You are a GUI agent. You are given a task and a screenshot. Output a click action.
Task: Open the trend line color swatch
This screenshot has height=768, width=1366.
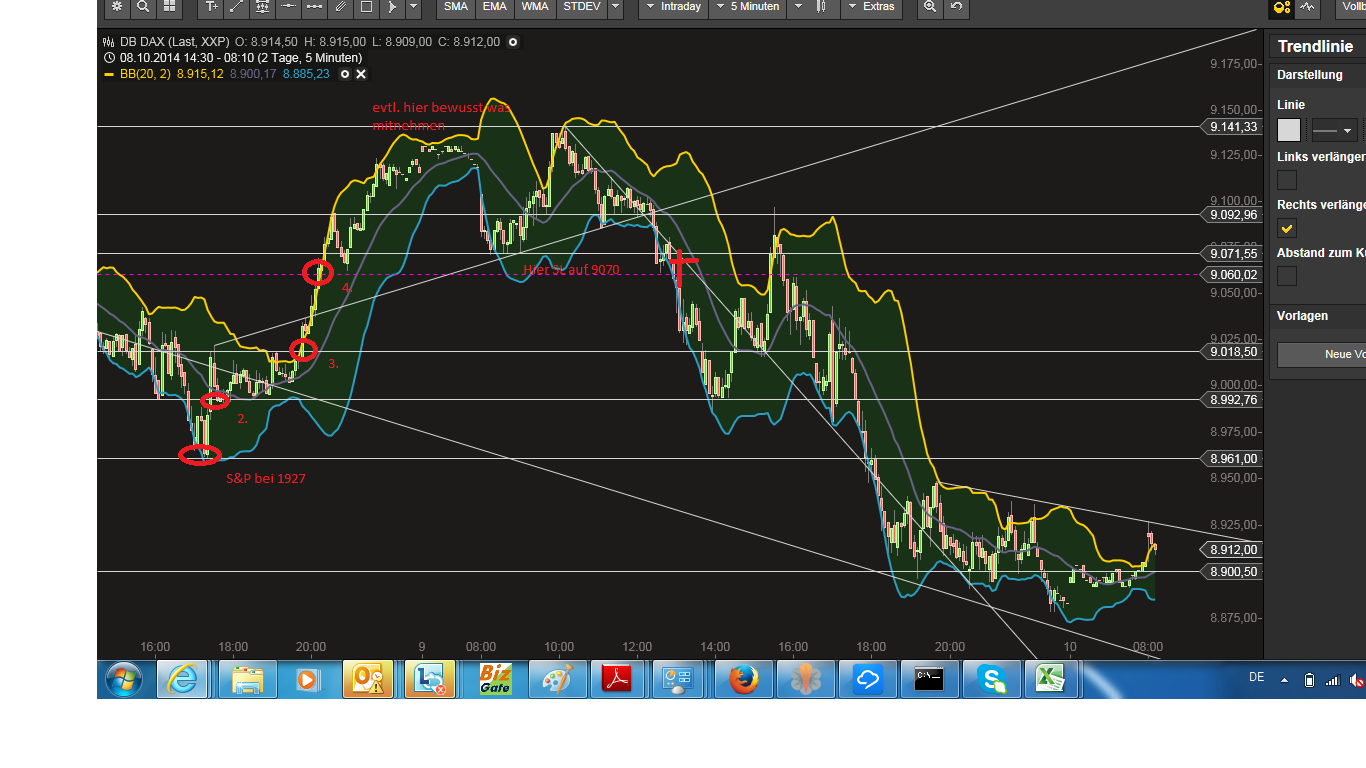[x=1289, y=130]
